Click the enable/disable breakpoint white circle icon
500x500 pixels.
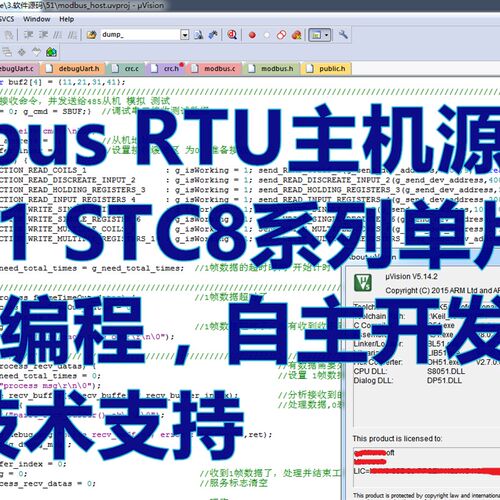[x=267, y=35]
